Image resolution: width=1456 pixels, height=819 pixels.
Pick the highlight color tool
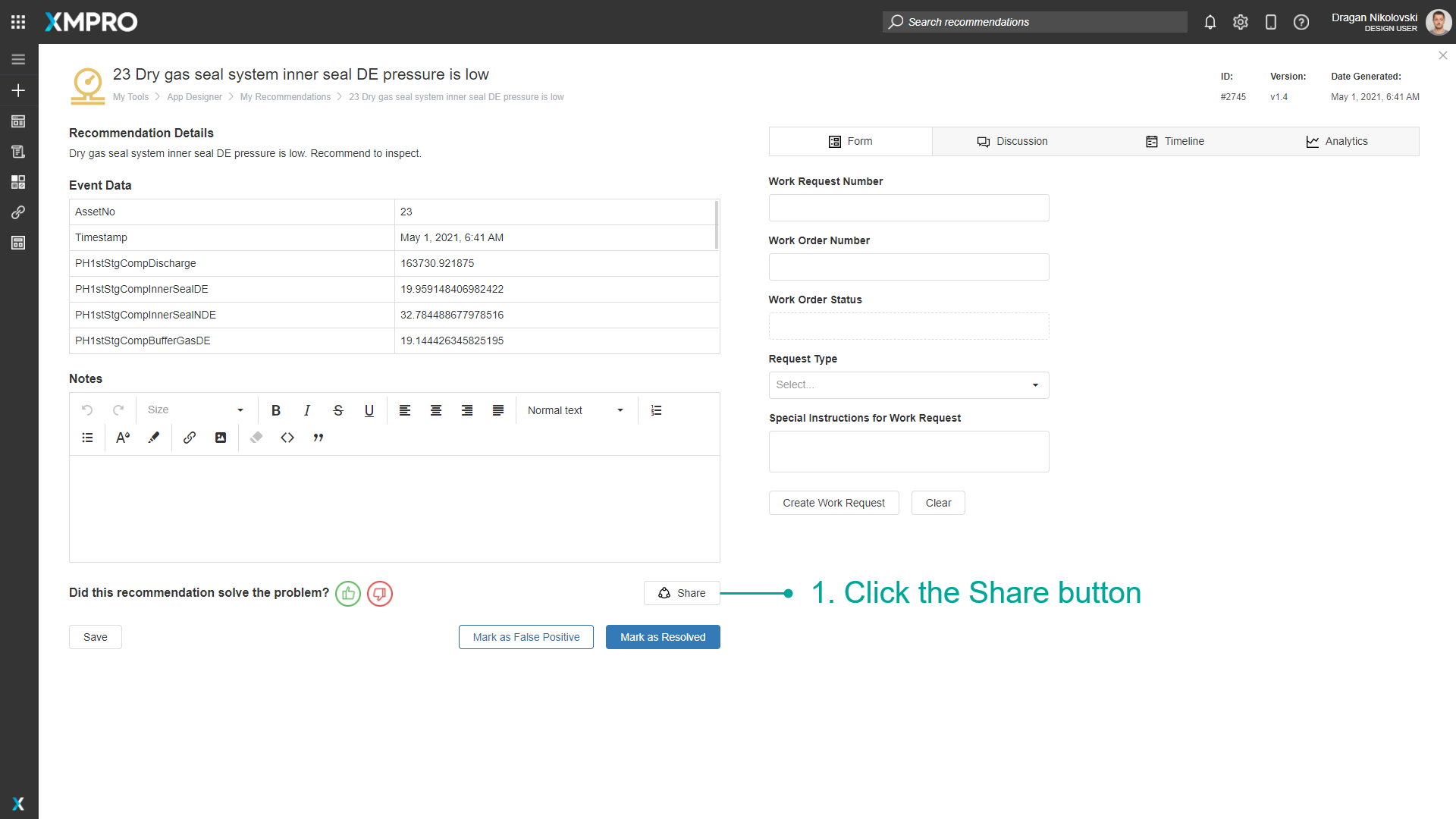point(154,438)
